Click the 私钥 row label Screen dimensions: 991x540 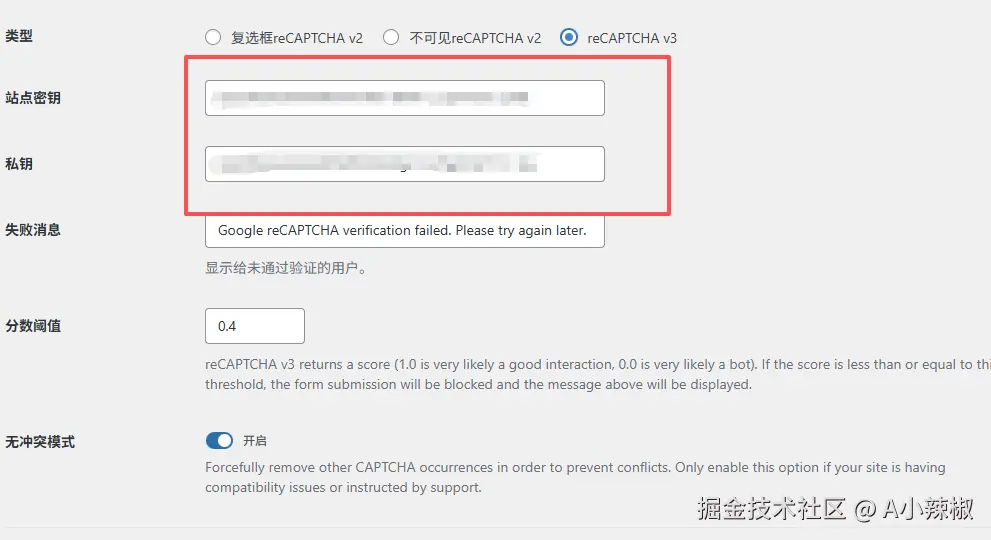point(19,164)
